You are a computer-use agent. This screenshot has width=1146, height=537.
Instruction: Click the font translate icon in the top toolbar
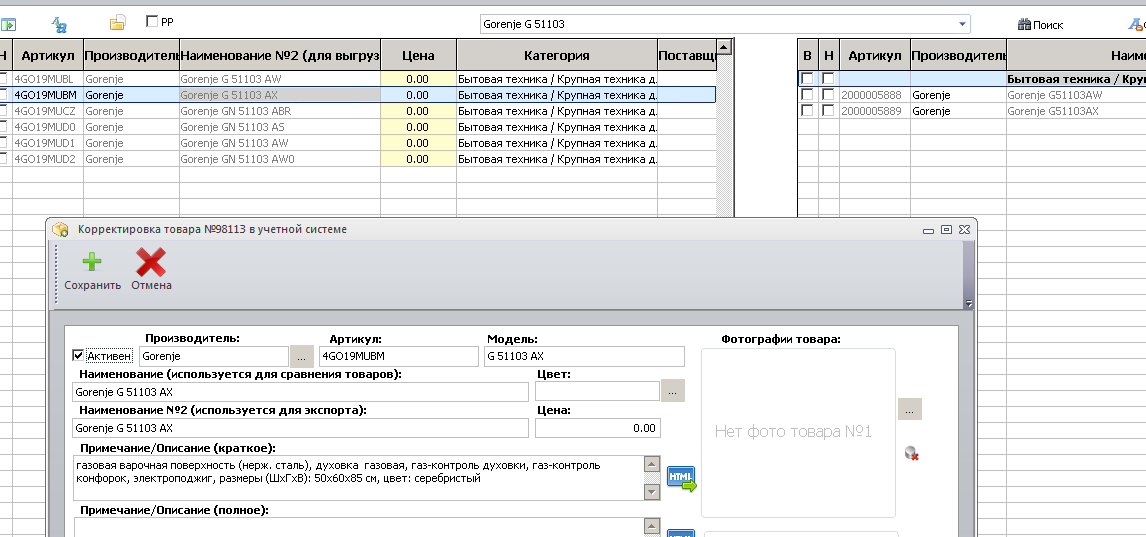59,24
